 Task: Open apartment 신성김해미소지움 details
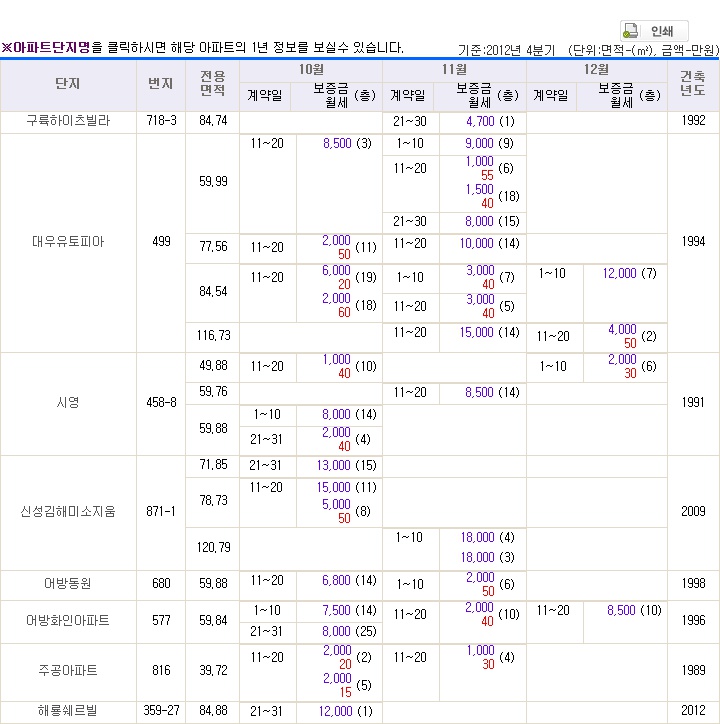coord(68,512)
